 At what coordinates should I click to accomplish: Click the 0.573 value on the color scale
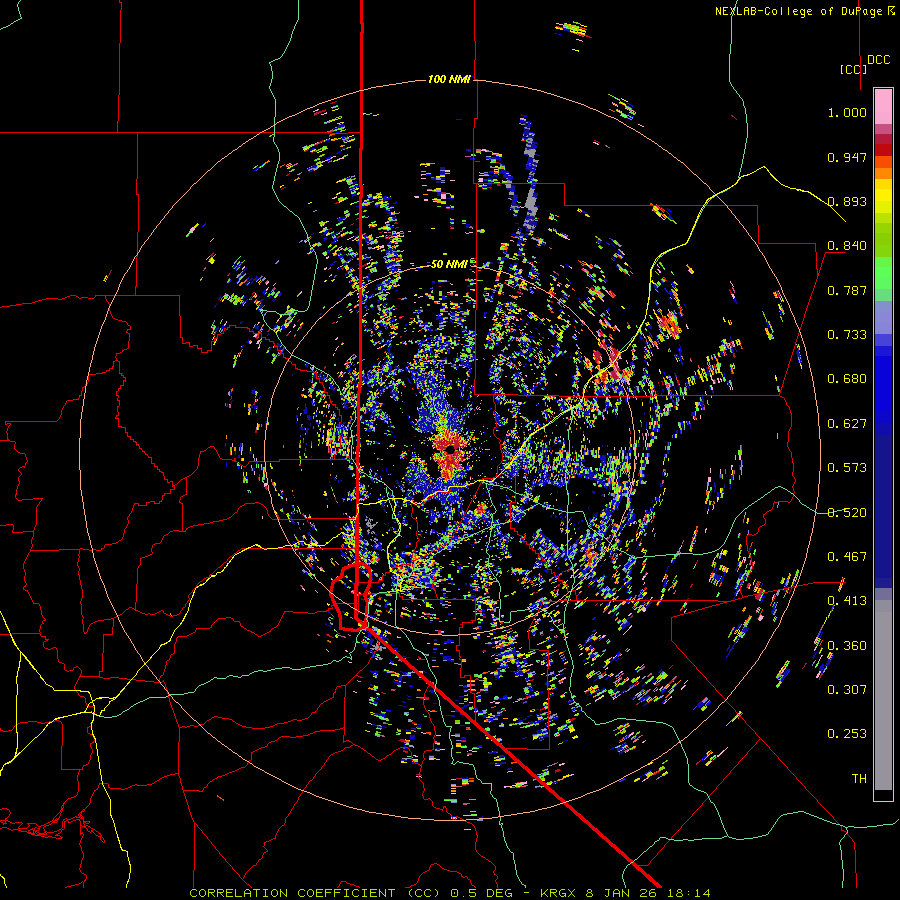pos(847,468)
